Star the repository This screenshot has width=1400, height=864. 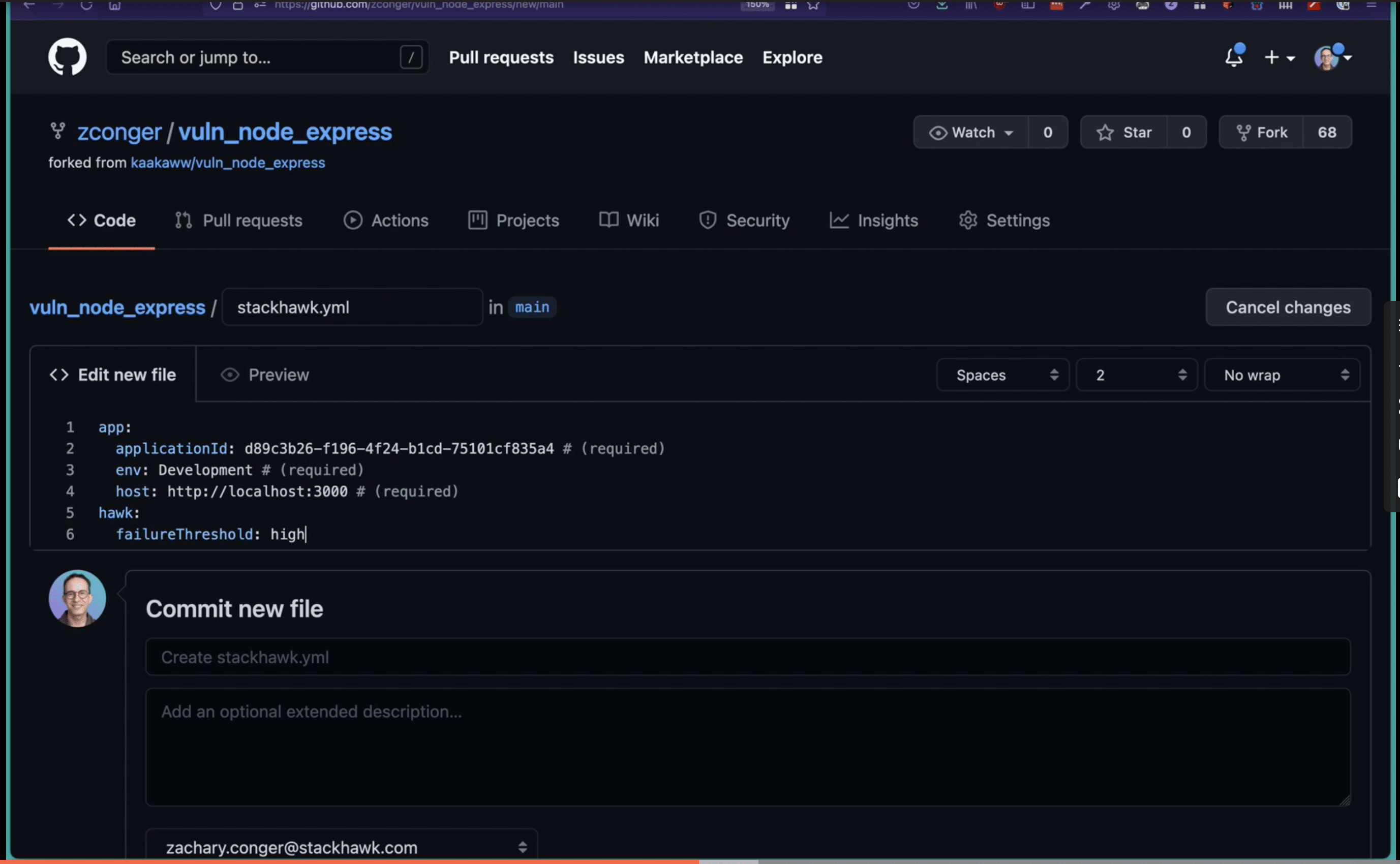click(1123, 133)
